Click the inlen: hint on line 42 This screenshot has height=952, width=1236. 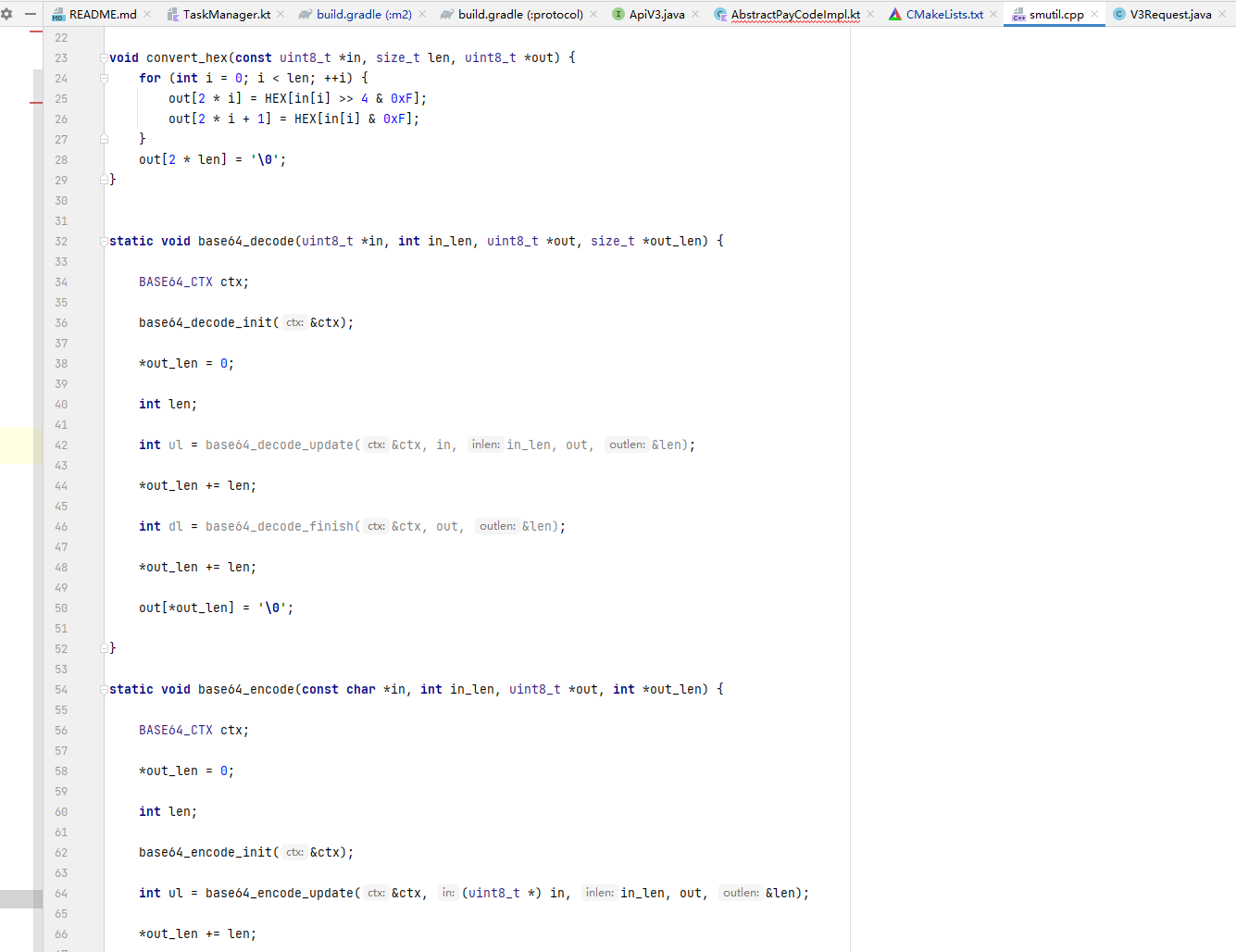[x=485, y=445]
